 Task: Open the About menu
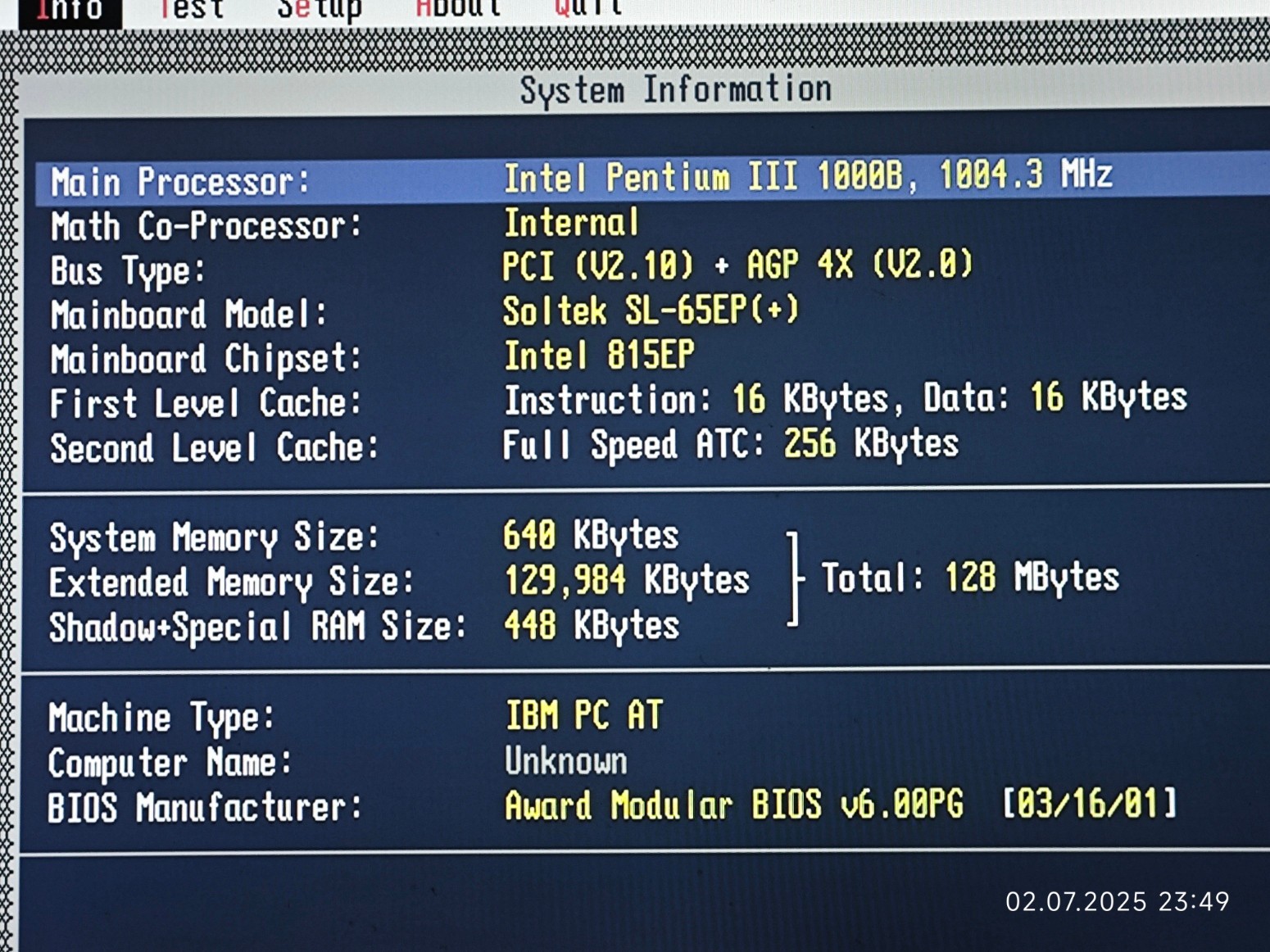458,9
